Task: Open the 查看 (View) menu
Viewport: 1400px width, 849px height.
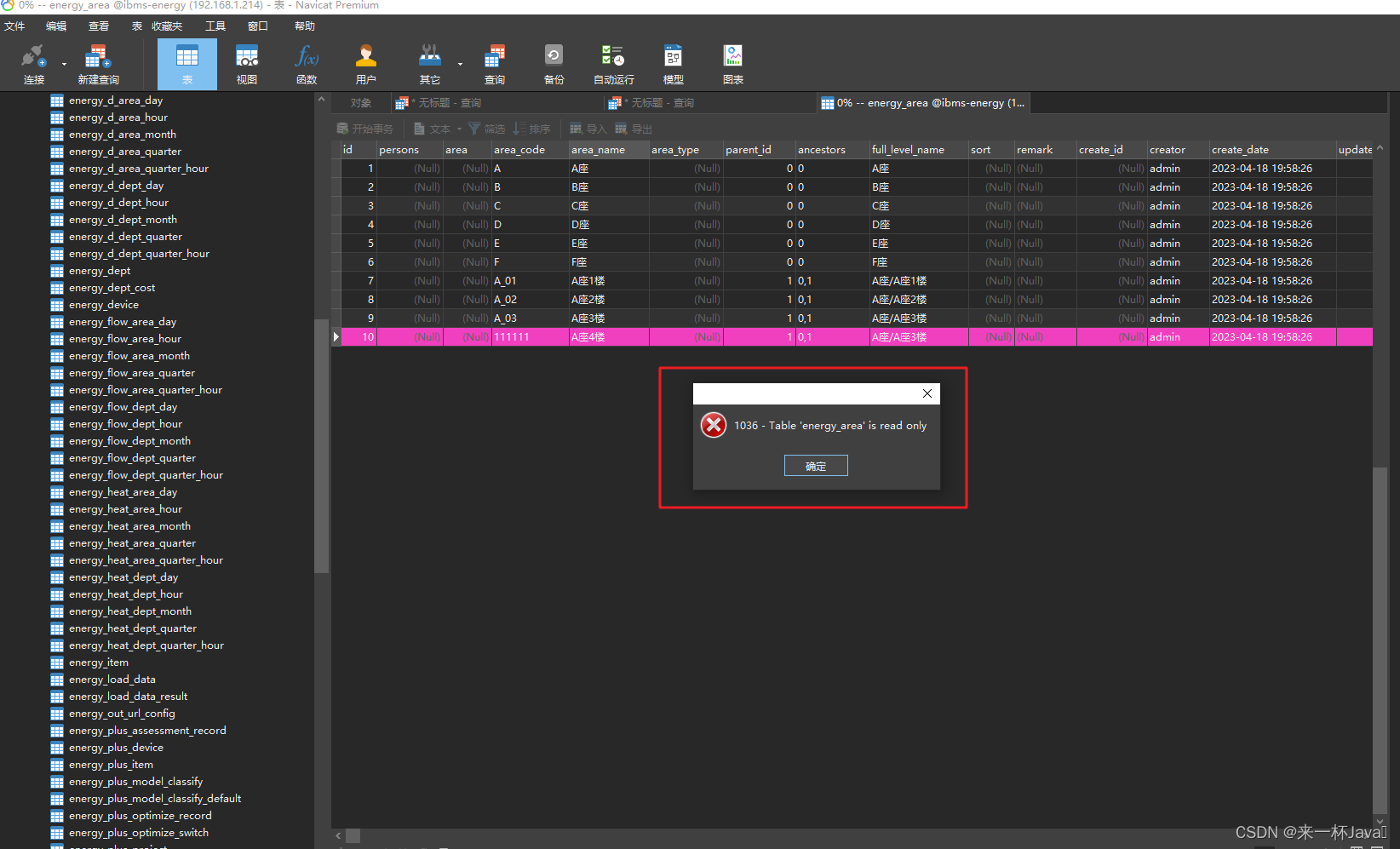Action: point(99,26)
